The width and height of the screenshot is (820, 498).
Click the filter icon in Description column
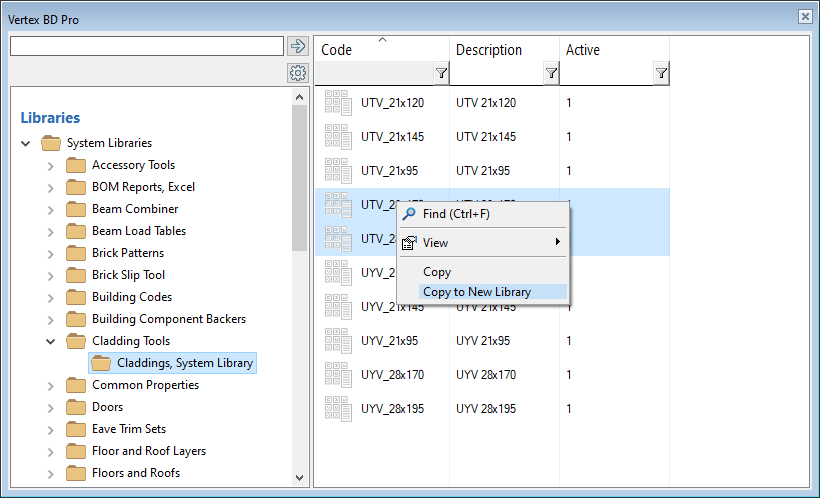(551, 73)
